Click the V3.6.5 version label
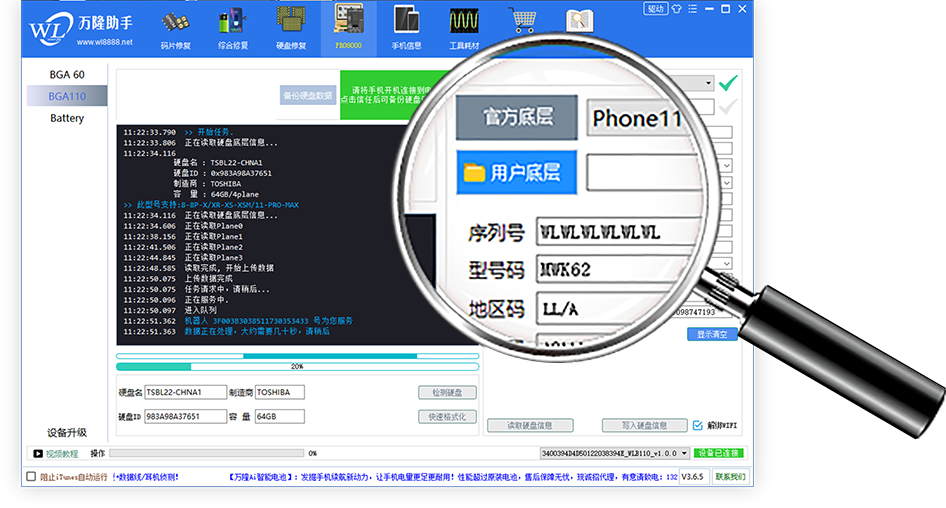946x508 pixels. pyautogui.click(x=693, y=477)
